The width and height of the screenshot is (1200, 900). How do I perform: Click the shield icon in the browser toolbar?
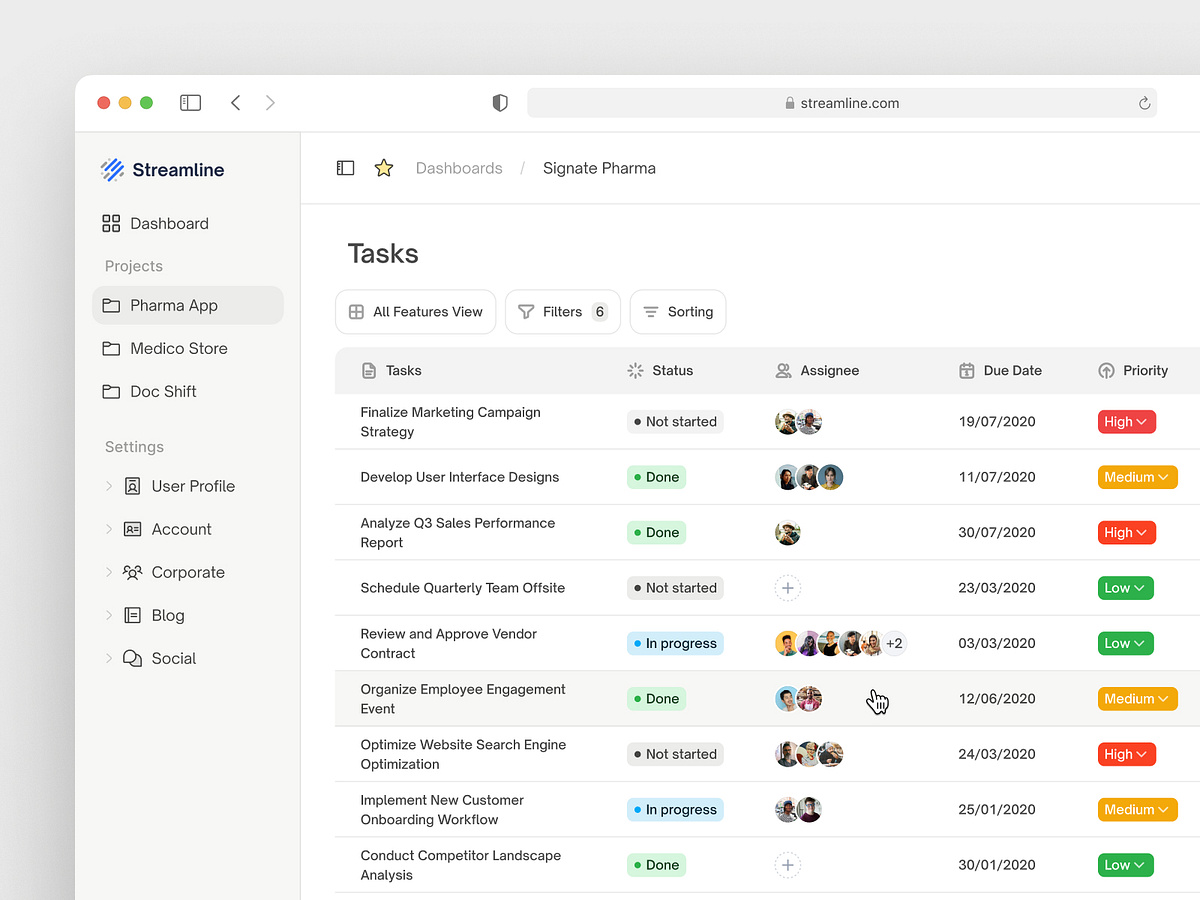coord(499,102)
